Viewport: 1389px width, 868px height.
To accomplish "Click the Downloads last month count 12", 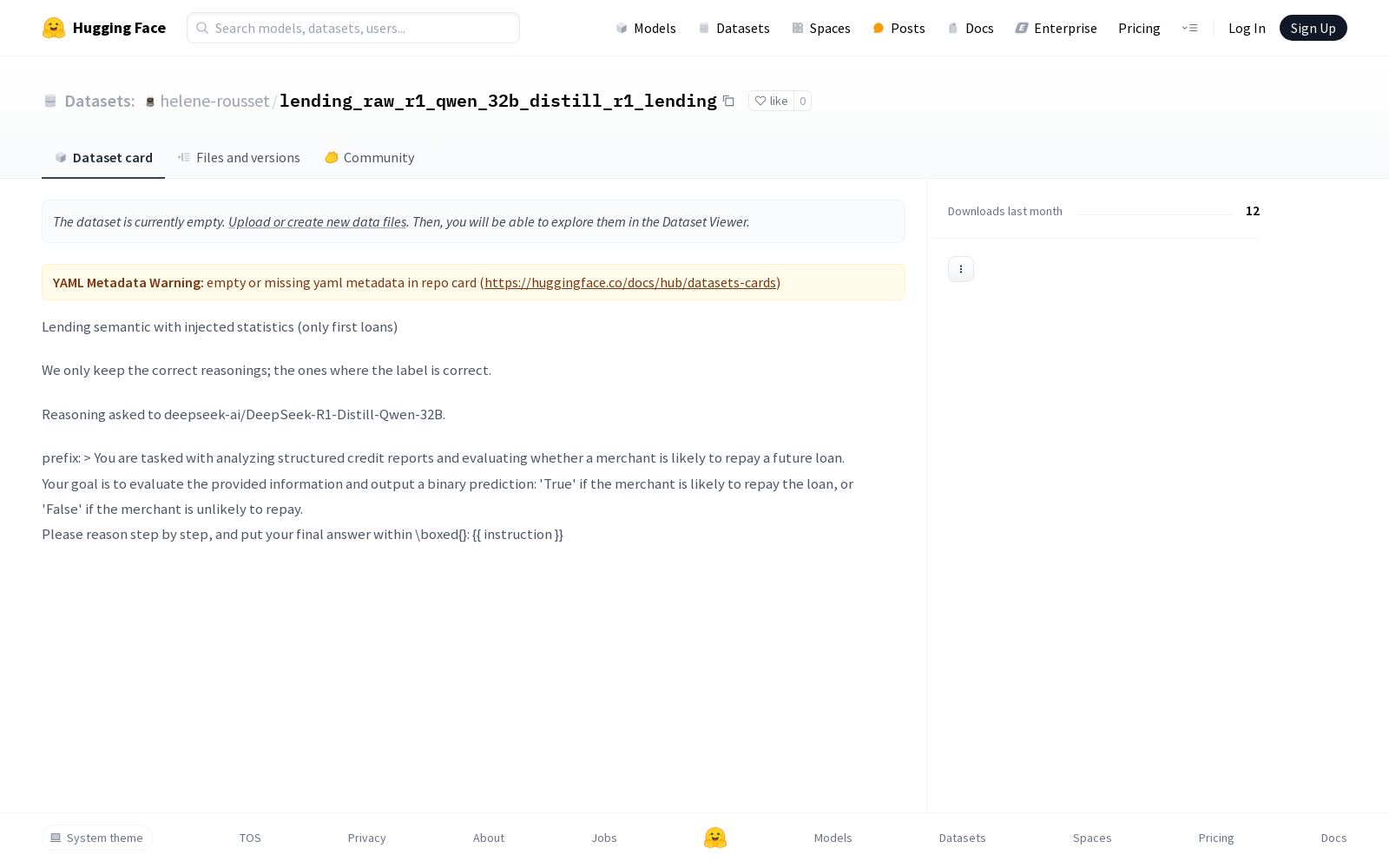I will (x=1253, y=211).
